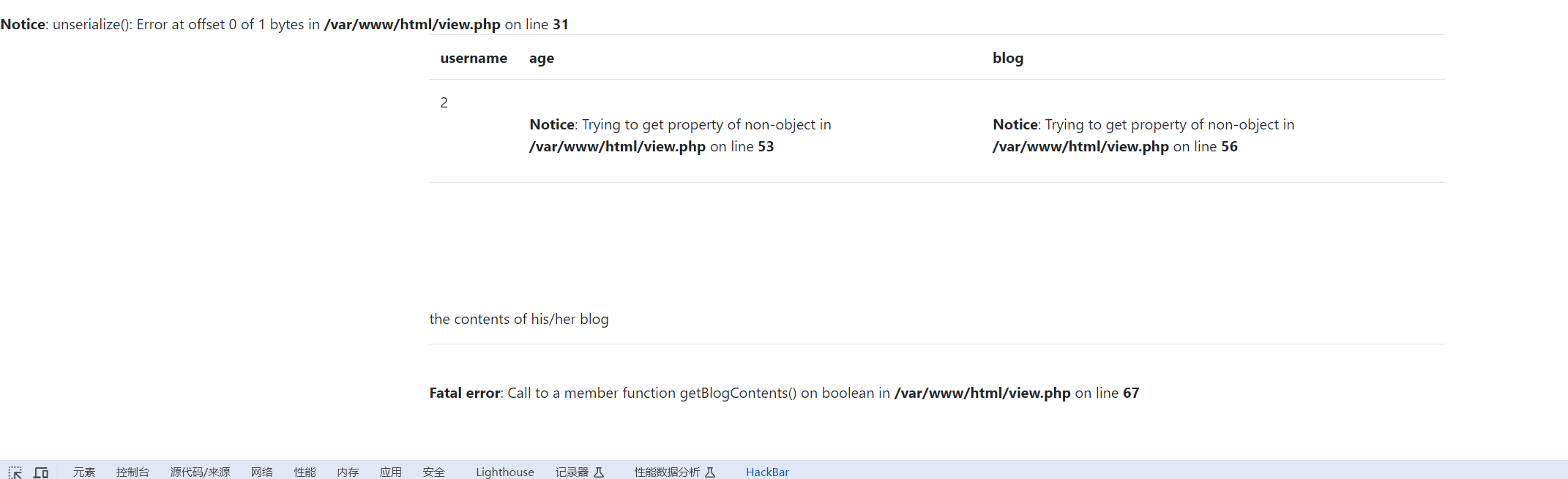Screen dimensions: 1568x479
Task: Click the blog column header
Action: pyautogui.click(x=1008, y=59)
